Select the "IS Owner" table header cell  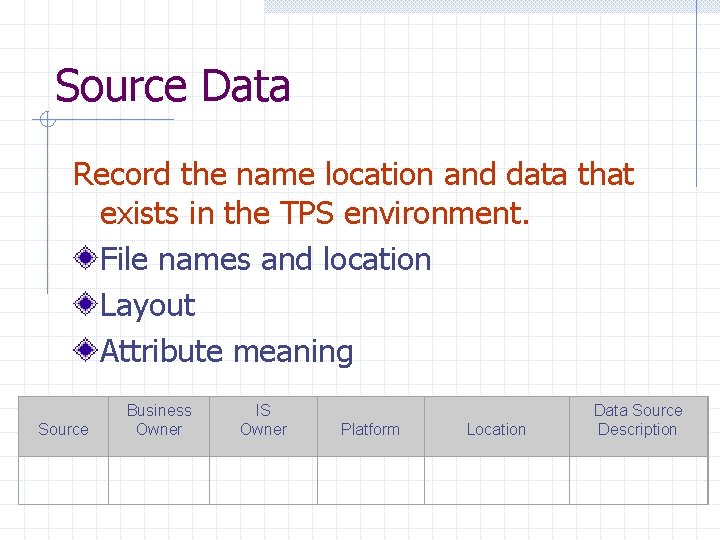coord(264,427)
